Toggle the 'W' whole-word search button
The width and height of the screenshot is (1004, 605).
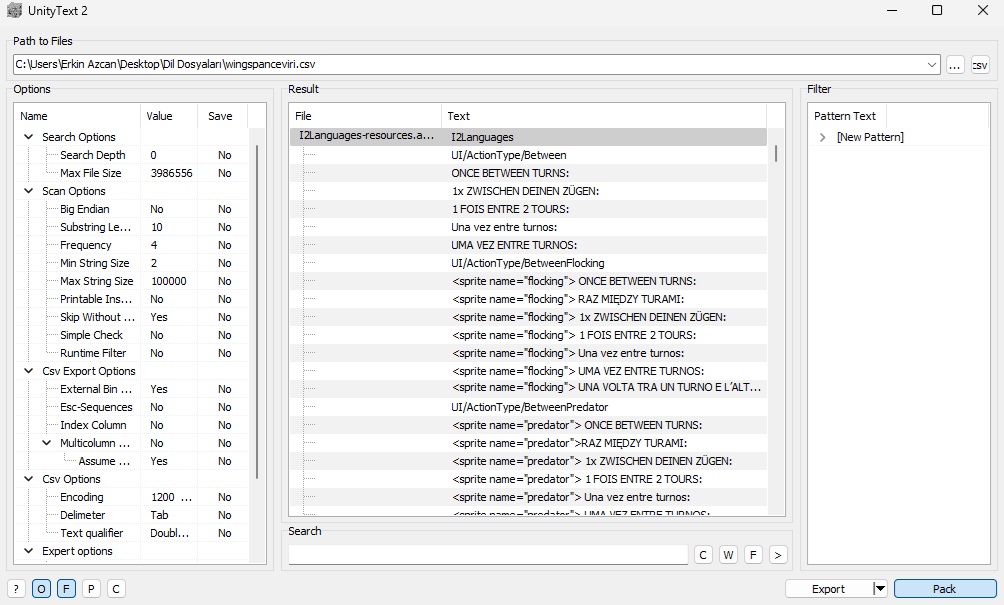728,555
